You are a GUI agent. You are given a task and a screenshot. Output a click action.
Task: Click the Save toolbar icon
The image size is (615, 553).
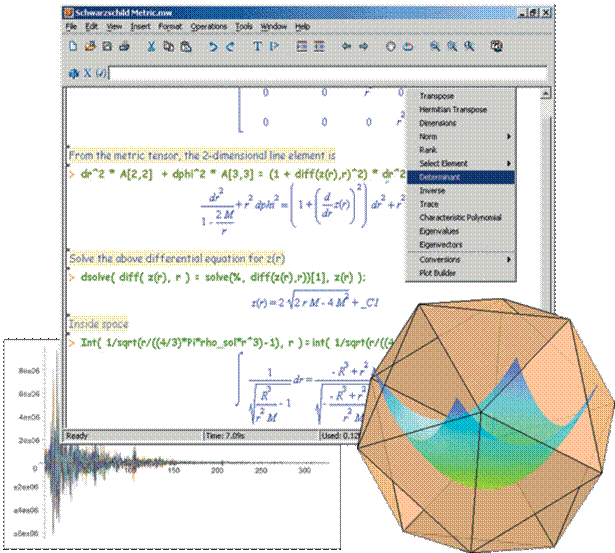107,46
